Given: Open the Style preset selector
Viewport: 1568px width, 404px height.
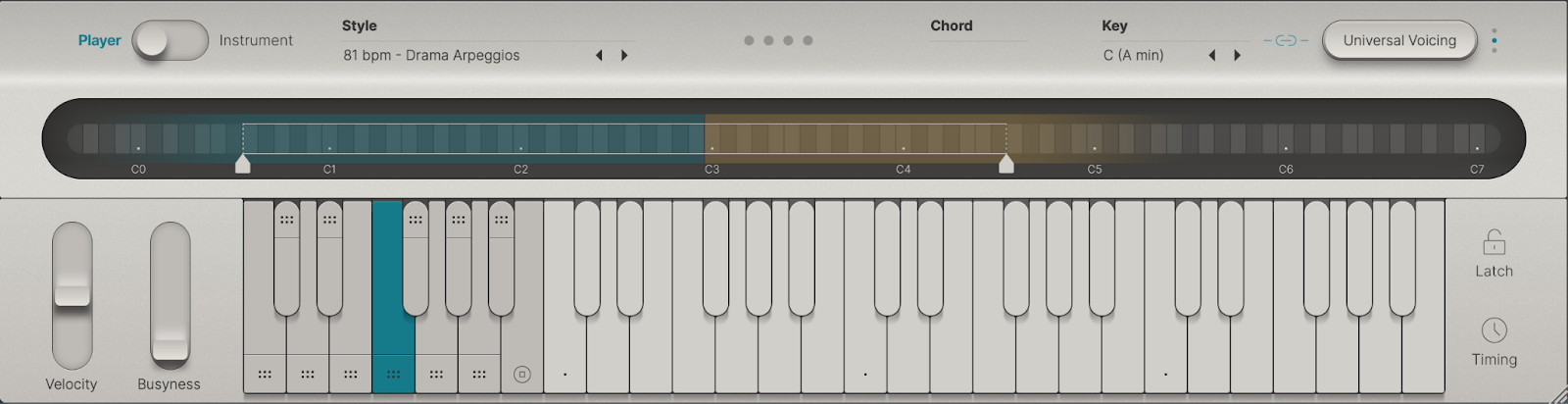Looking at the screenshot, I should [431, 56].
